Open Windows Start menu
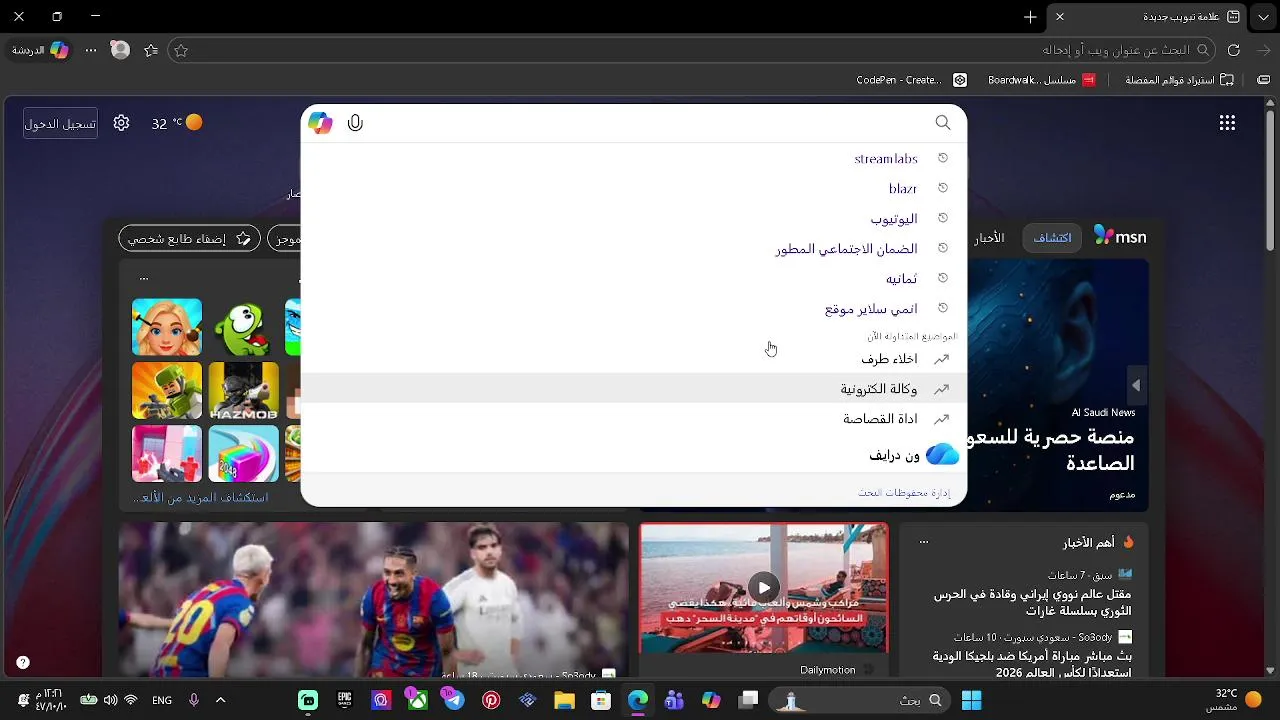The image size is (1280, 720). click(x=971, y=700)
